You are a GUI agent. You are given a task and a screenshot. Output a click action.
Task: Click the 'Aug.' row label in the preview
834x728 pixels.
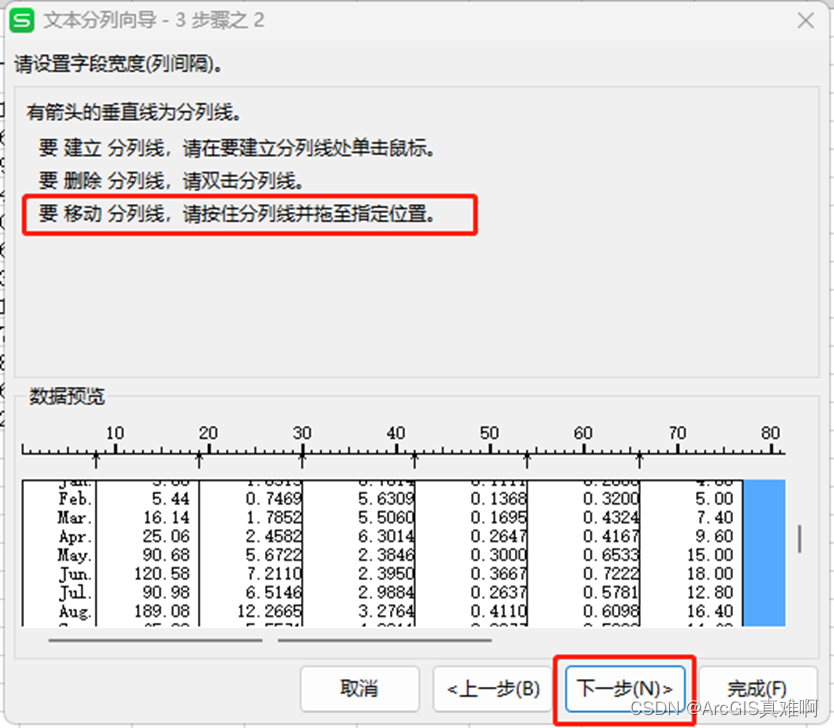click(x=75, y=612)
